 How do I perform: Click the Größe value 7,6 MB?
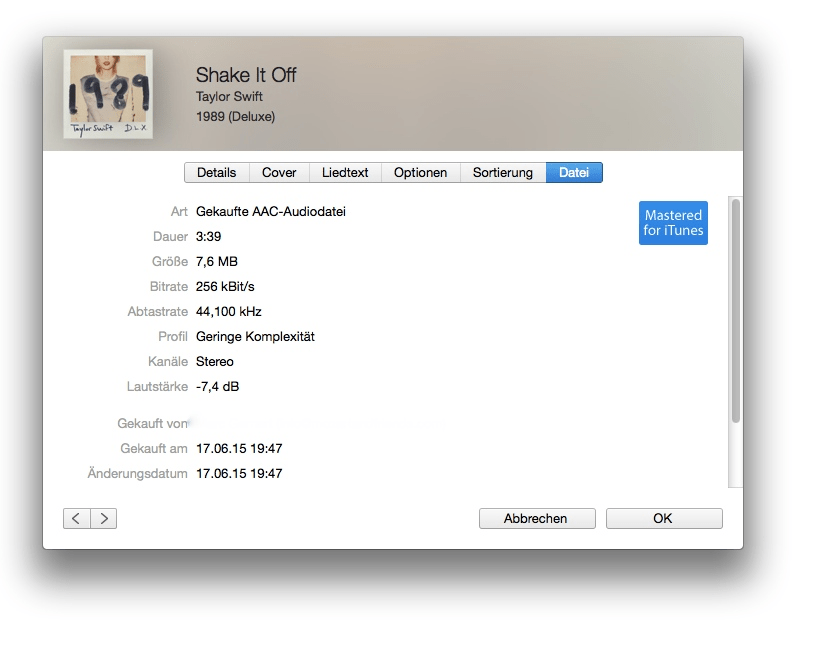click(x=217, y=262)
